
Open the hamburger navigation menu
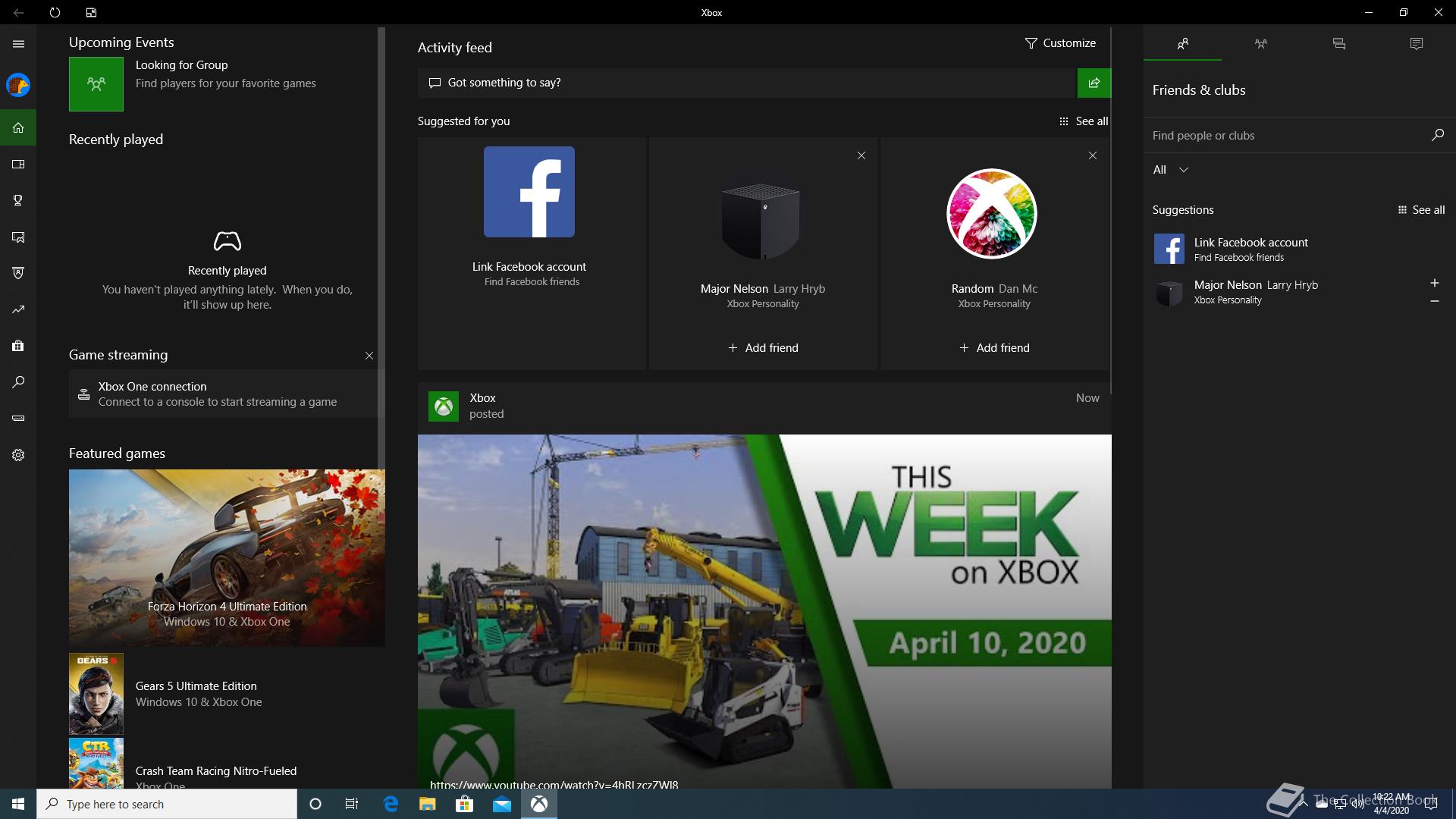pyautogui.click(x=18, y=44)
